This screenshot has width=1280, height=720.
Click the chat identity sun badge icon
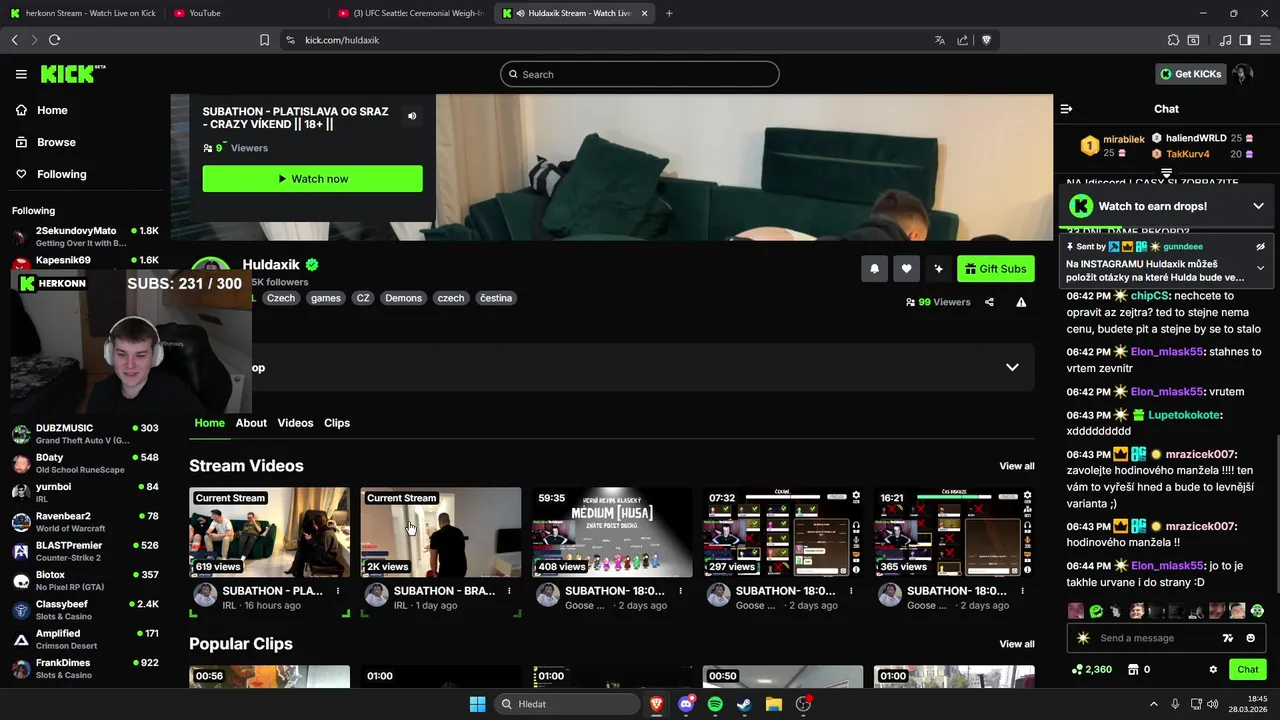pos(1083,638)
